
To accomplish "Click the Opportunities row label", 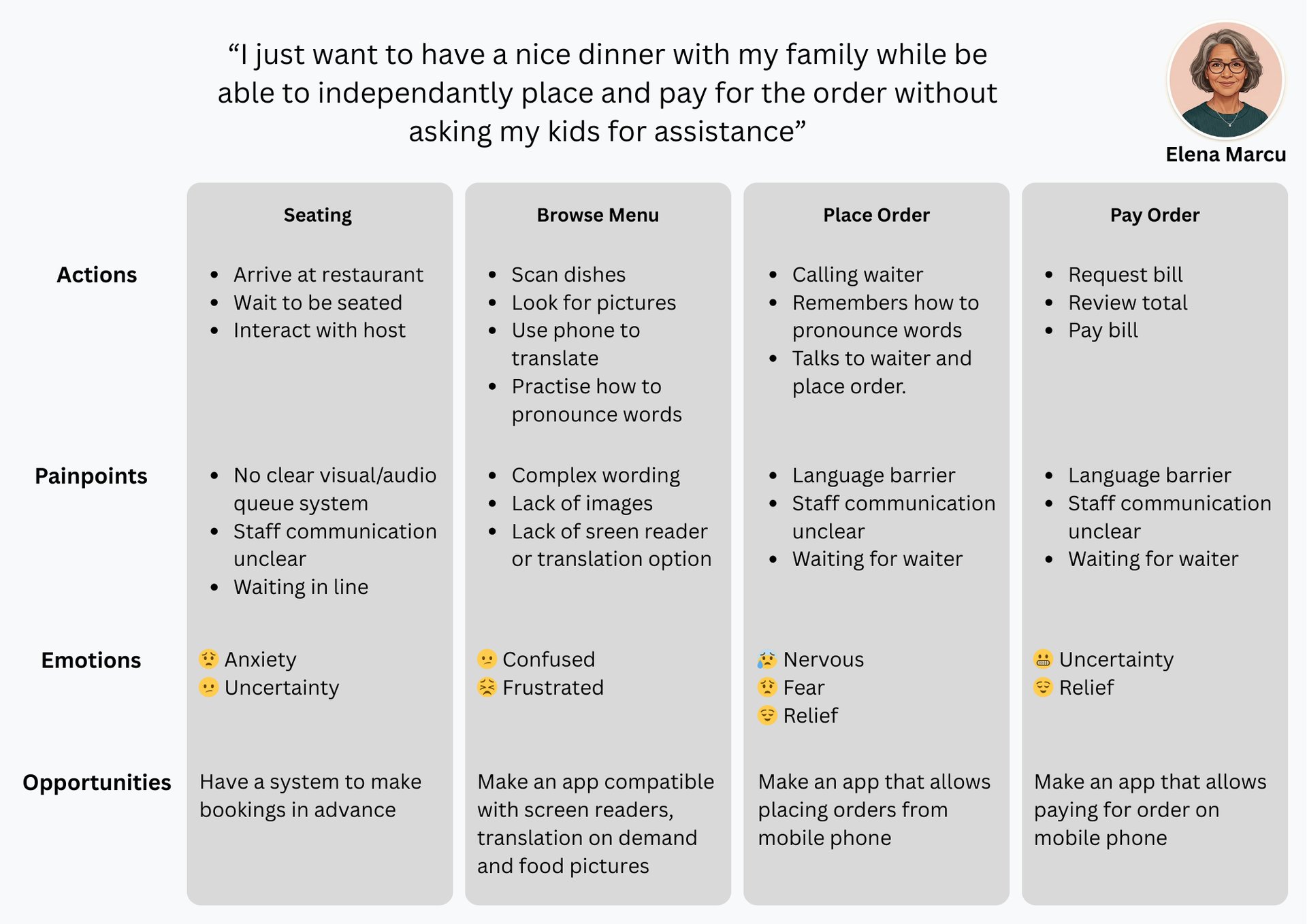I will pyautogui.click(x=97, y=782).
